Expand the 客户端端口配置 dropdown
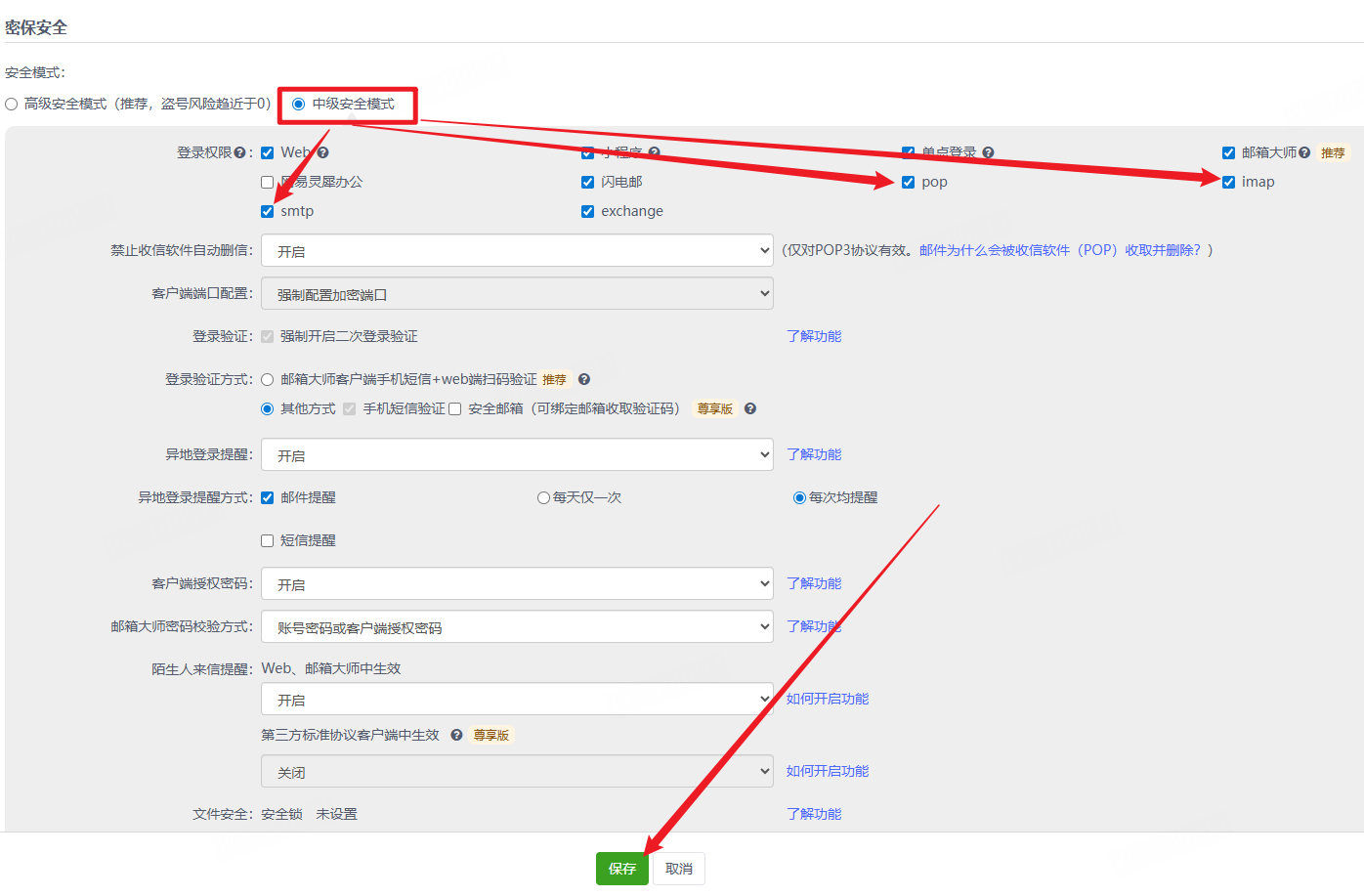 (517, 294)
